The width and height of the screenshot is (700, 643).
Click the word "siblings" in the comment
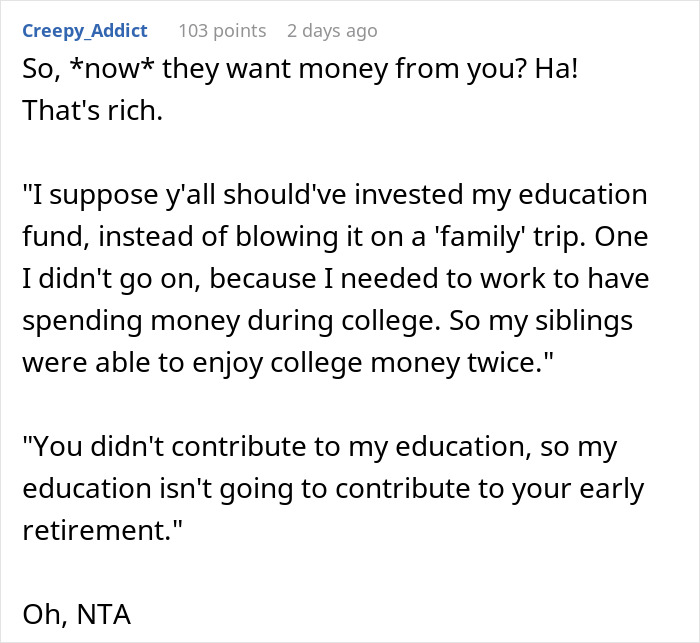[594, 322]
